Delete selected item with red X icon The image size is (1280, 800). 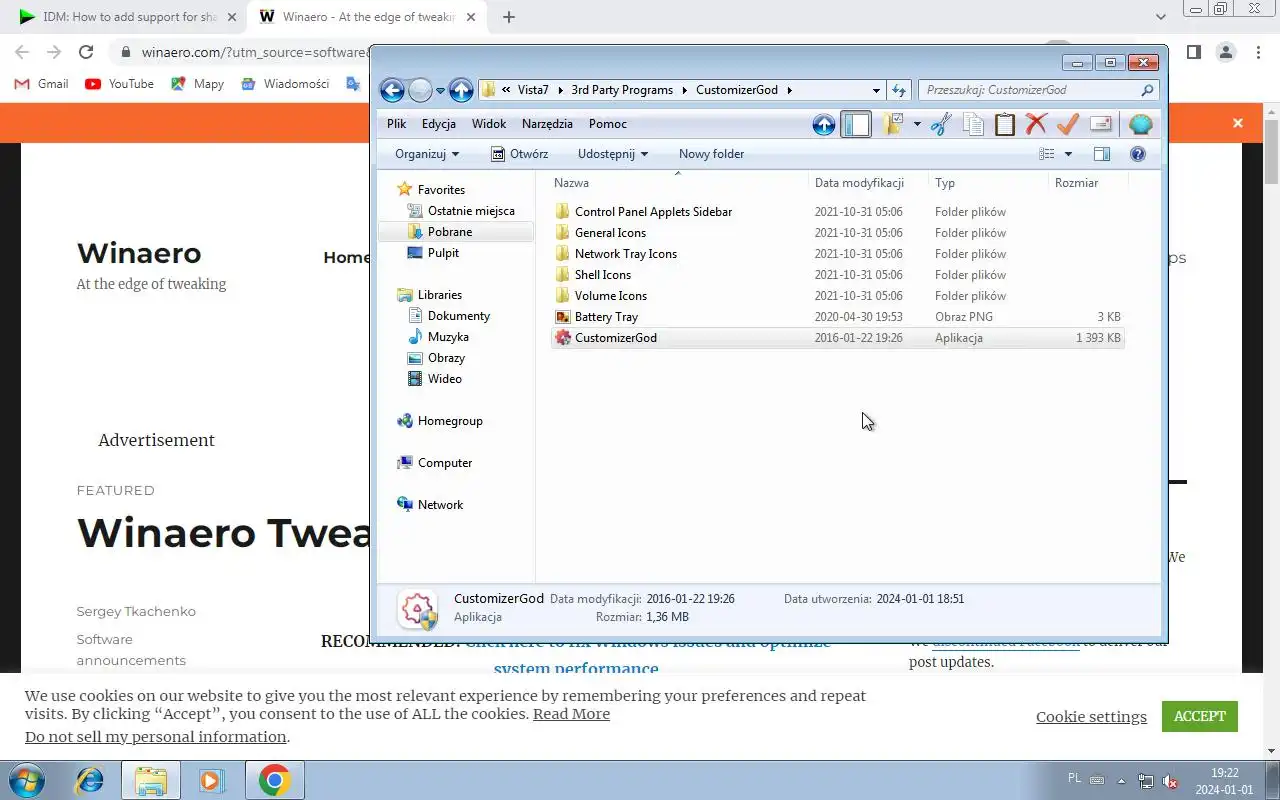pyautogui.click(x=1036, y=125)
